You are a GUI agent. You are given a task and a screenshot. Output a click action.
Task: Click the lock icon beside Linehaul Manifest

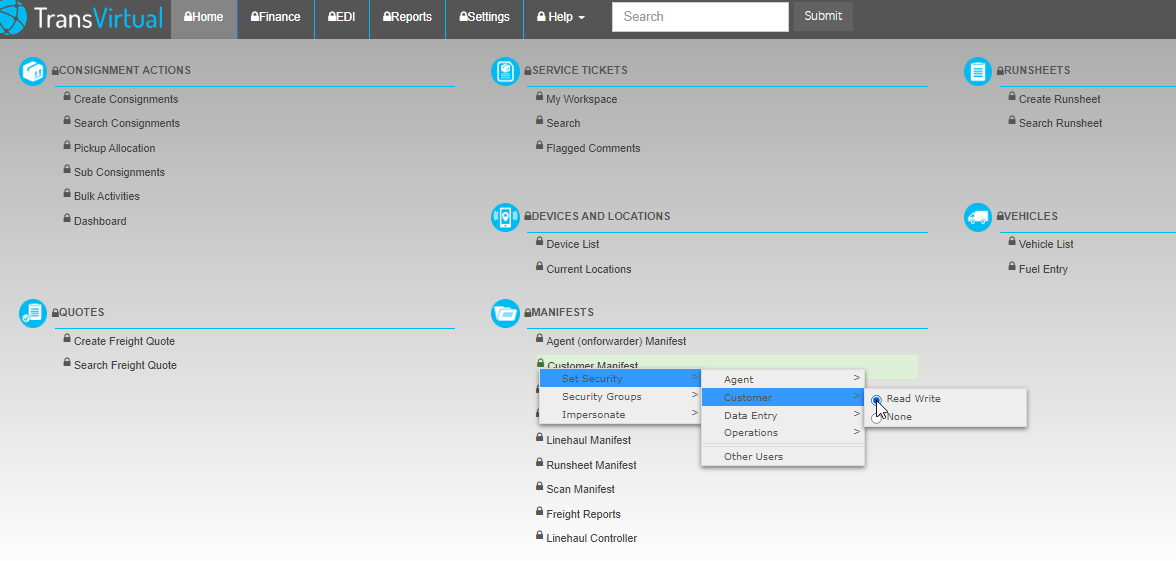(539, 437)
